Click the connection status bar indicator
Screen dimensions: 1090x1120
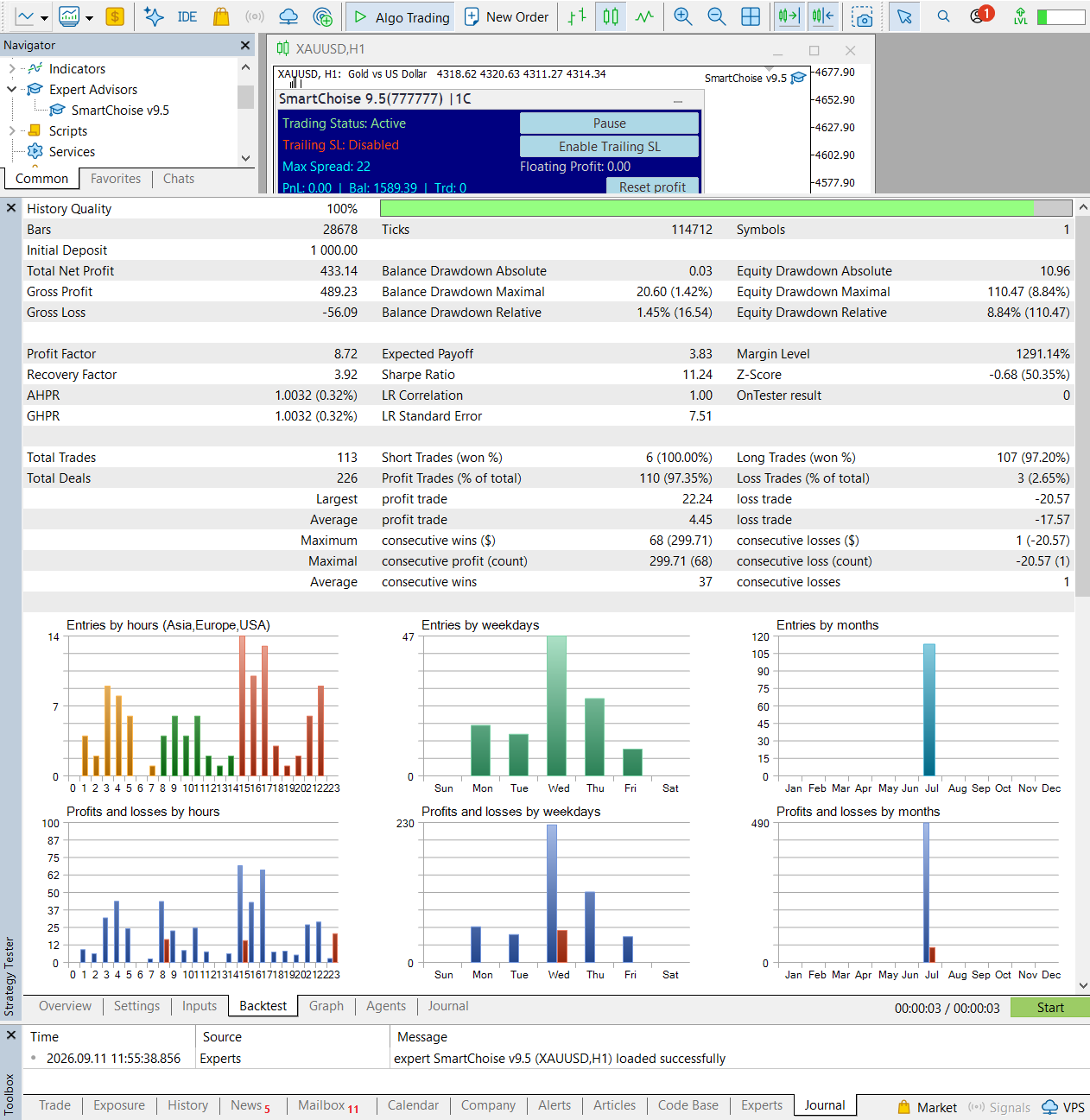pyautogui.click(x=1061, y=16)
